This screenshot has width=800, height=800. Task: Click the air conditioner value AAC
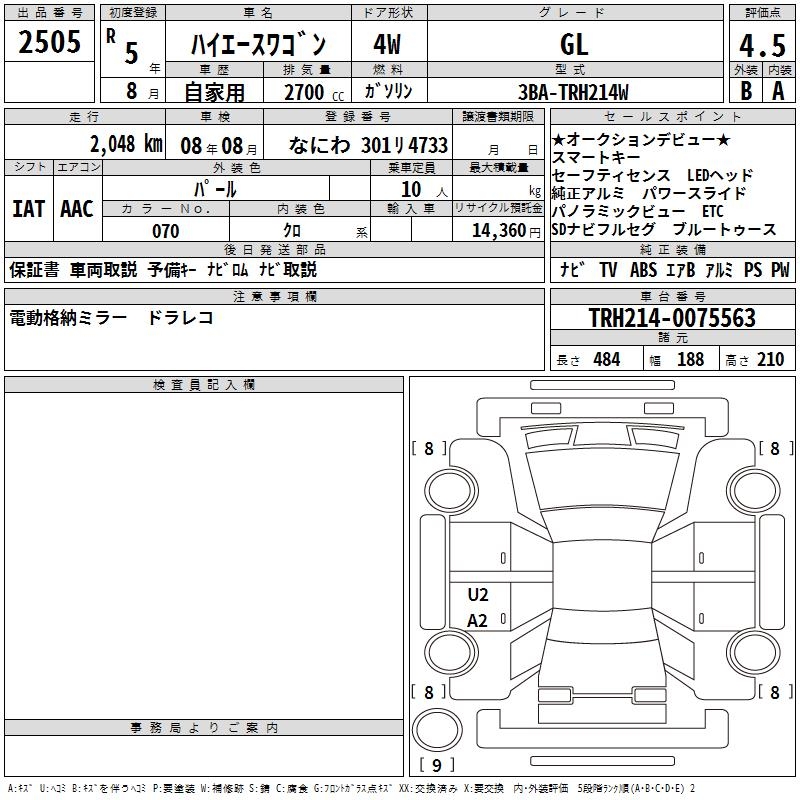pyautogui.click(x=77, y=209)
